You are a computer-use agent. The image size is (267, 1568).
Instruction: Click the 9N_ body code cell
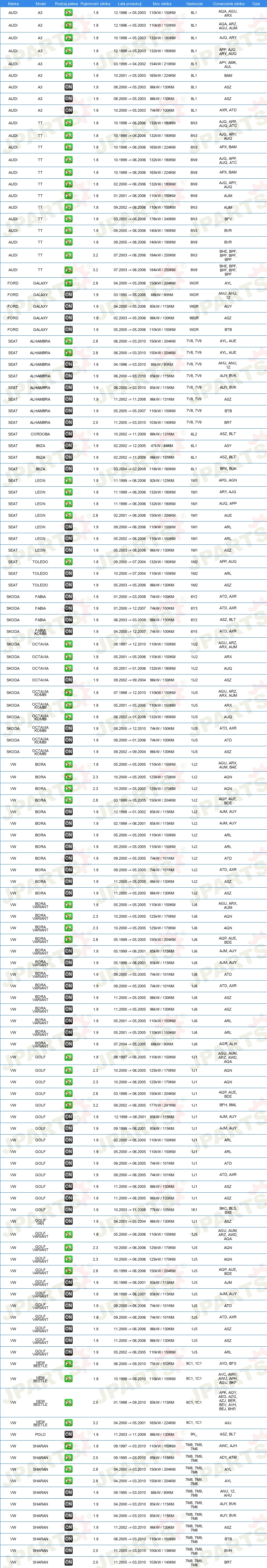(194, 1434)
